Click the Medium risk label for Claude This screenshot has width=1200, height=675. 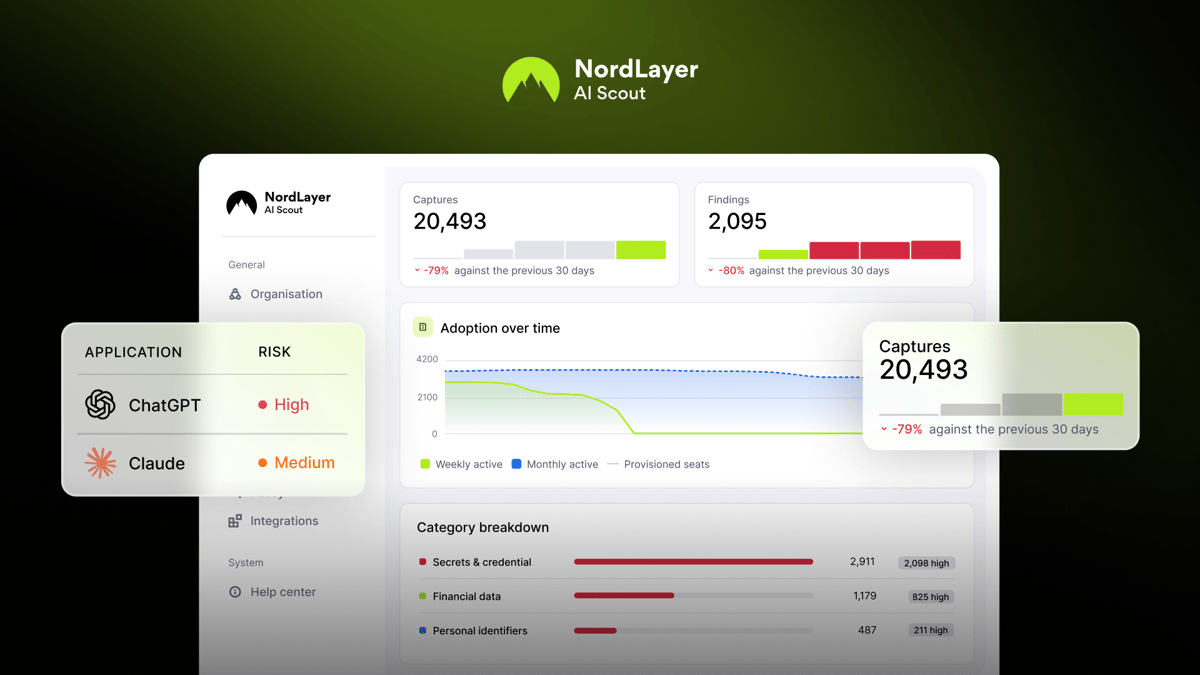296,463
